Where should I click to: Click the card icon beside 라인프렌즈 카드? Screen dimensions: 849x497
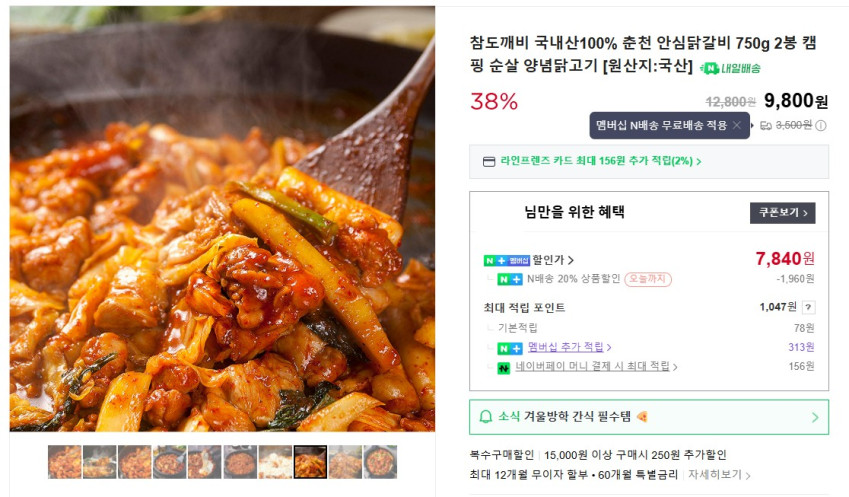click(x=488, y=161)
